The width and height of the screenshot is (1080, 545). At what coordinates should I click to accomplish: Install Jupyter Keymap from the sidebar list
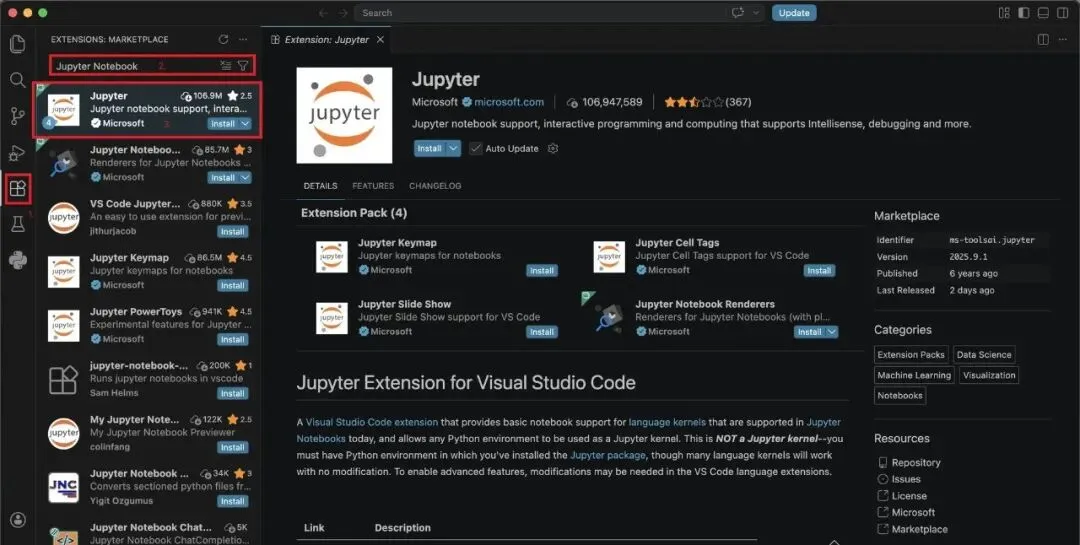(x=233, y=285)
